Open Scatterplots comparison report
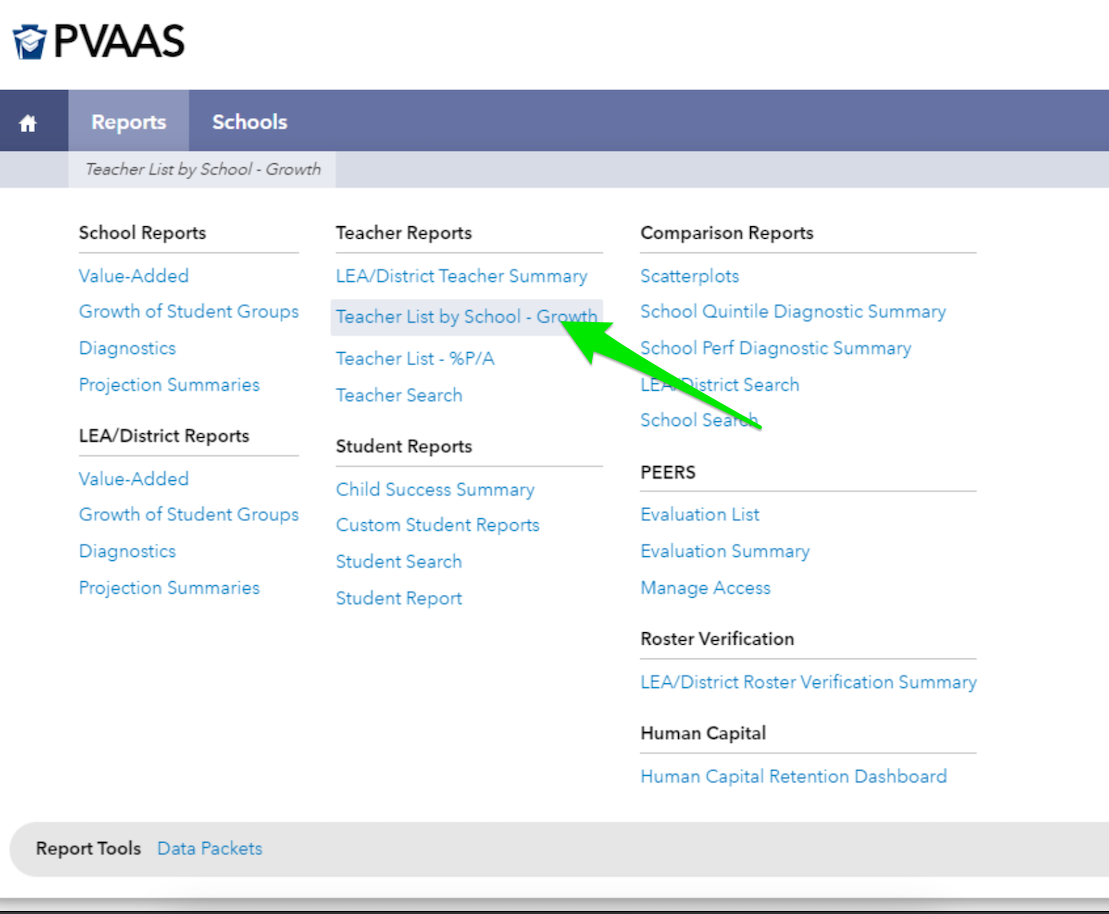Image resolution: width=1109 pixels, height=914 pixels. [x=690, y=276]
